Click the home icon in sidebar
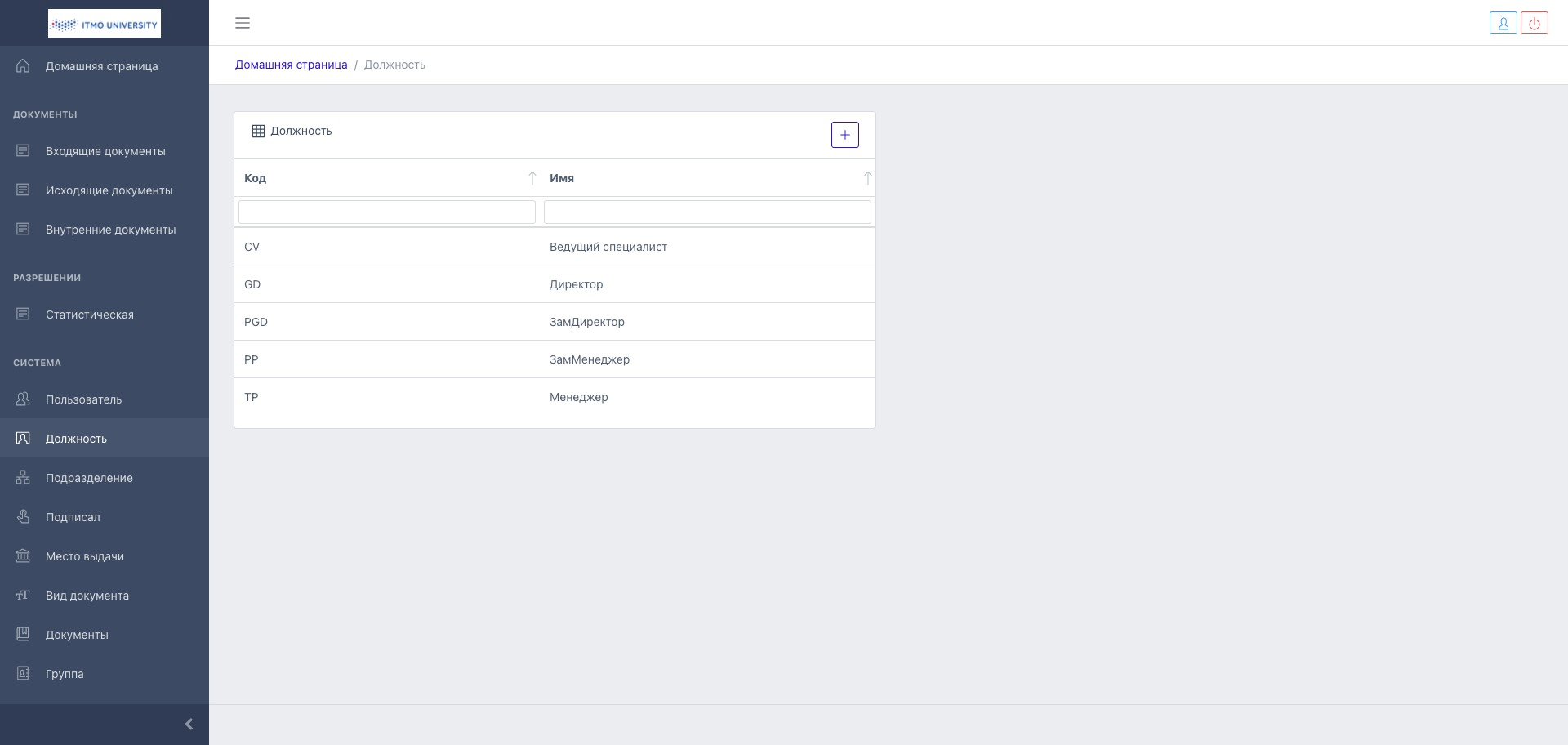 pyautogui.click(x=23, y=66)
